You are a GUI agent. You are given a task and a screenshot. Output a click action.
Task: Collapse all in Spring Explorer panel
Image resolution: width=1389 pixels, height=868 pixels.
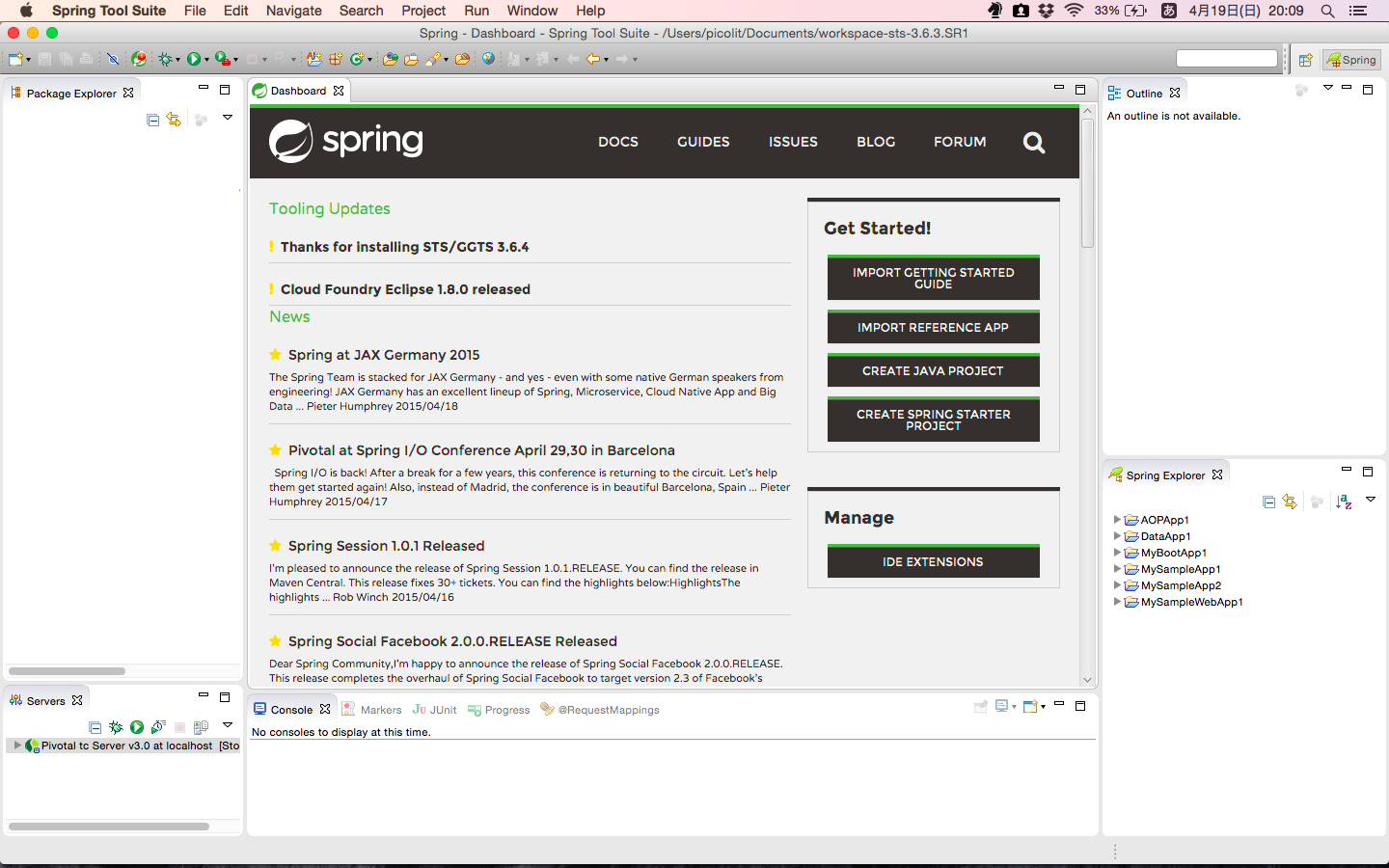pyautogui.click(x=1268, y=502)
